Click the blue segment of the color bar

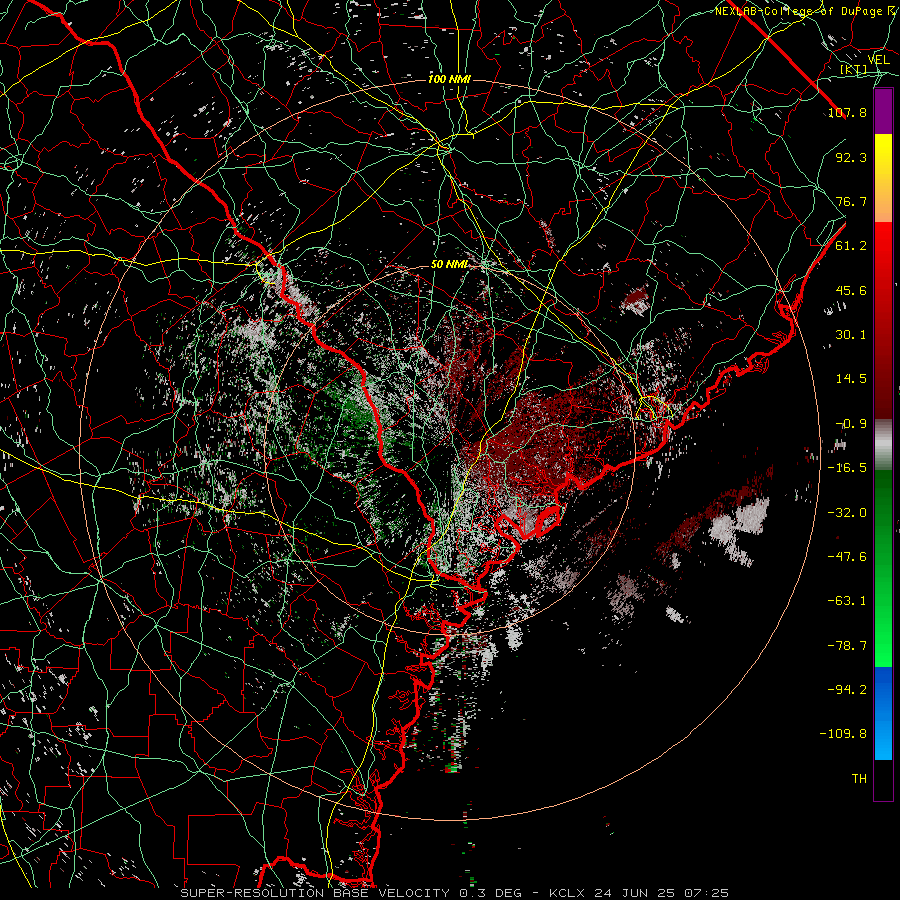pyautogui.click(x=883, y=713)
